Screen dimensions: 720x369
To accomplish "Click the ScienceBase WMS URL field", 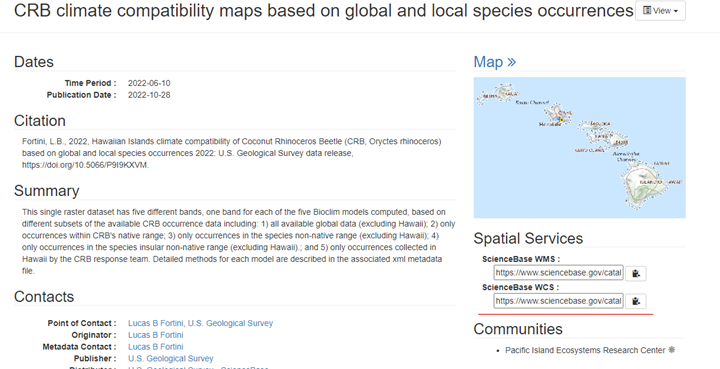I will [558, 273].
